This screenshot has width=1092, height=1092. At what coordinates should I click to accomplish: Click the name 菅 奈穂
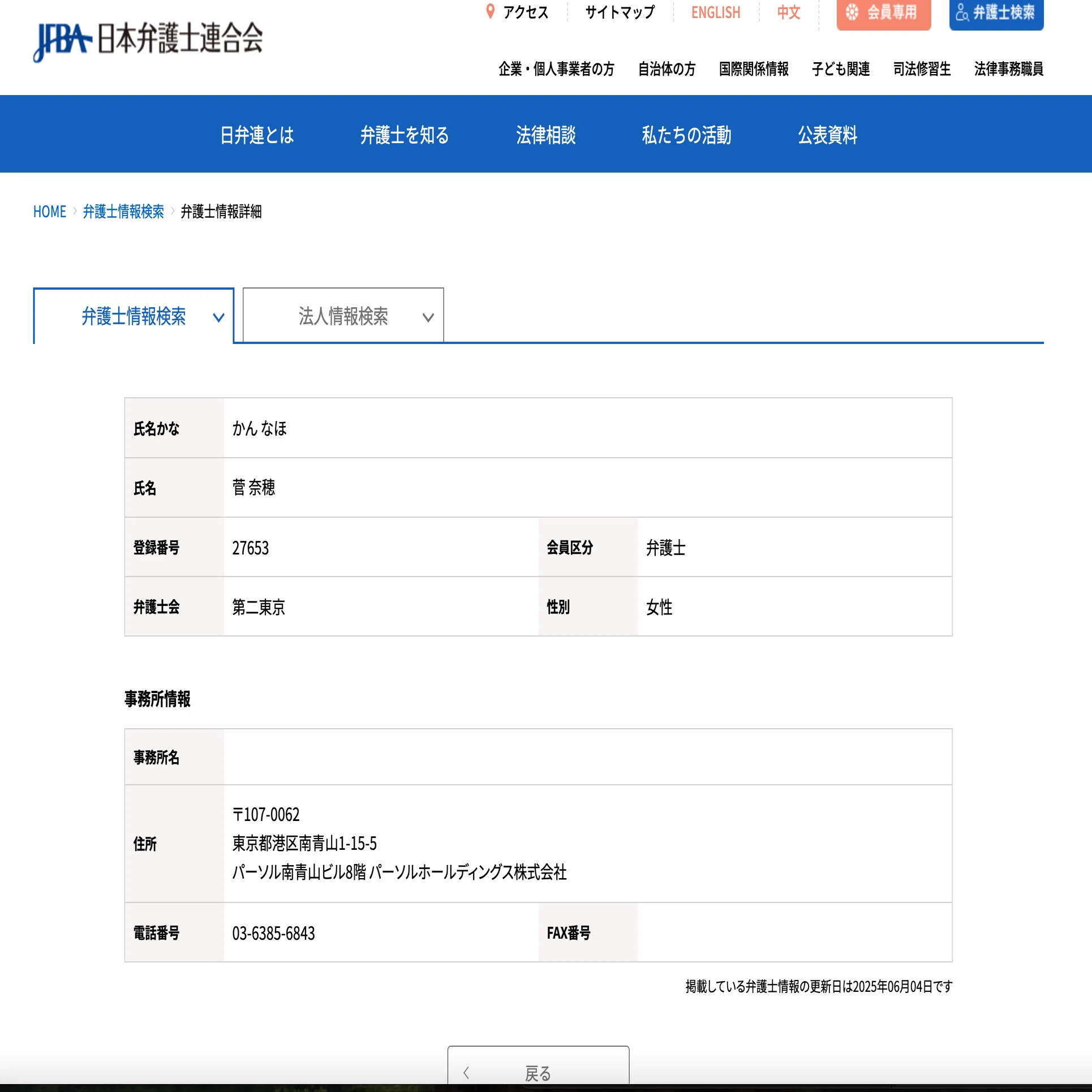tap(253, 487)
